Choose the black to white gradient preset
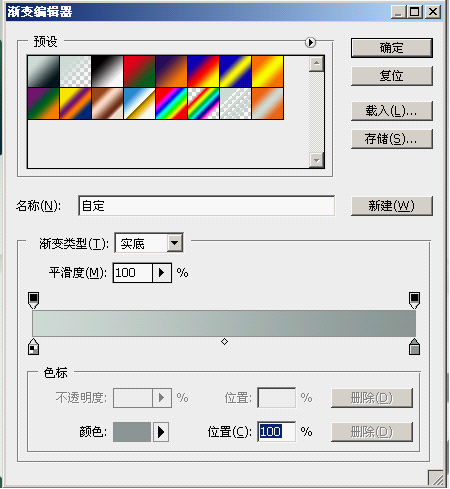 [x=107, y=72]
